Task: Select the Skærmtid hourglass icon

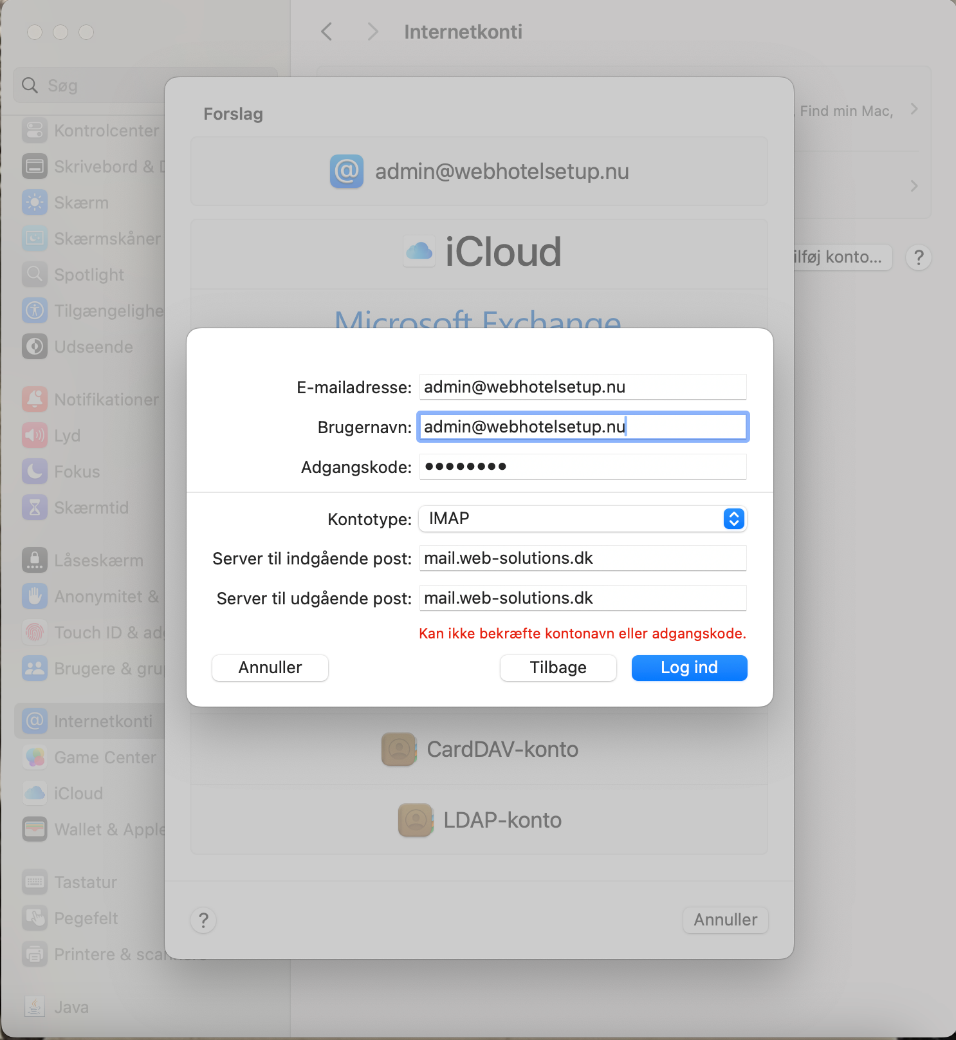Action: point(34,507)
